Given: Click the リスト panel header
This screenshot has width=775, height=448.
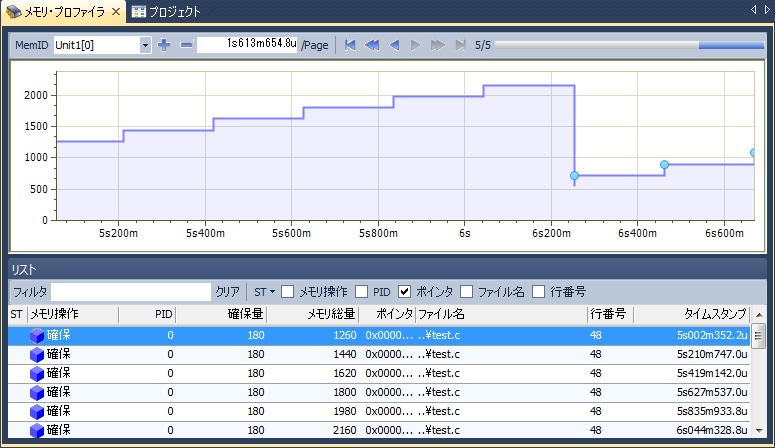Looking at the screenshot, I should pos(387,269).
